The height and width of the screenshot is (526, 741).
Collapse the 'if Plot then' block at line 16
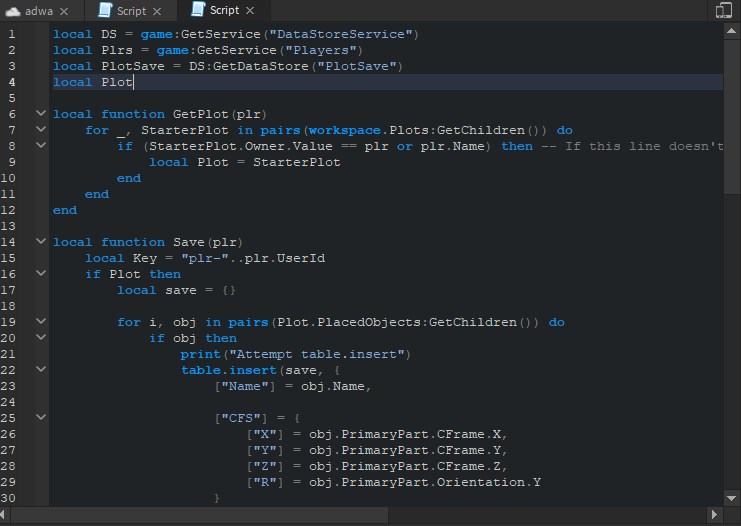pyautogui.click(x=41, y=273)
